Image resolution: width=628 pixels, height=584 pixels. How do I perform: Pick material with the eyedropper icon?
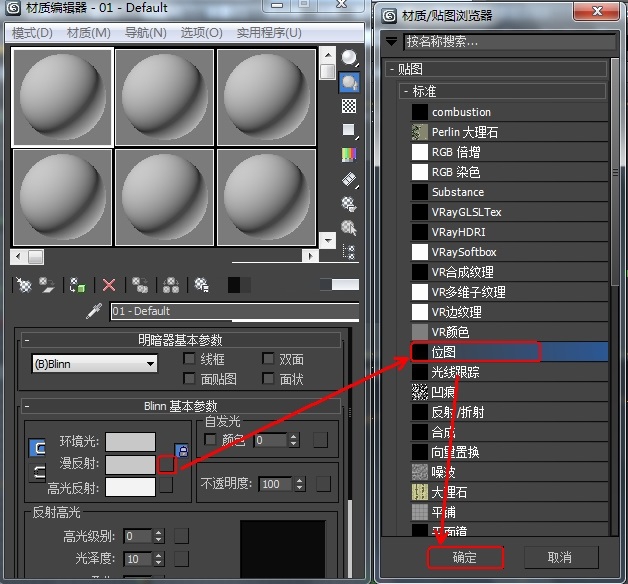(94, 311)
